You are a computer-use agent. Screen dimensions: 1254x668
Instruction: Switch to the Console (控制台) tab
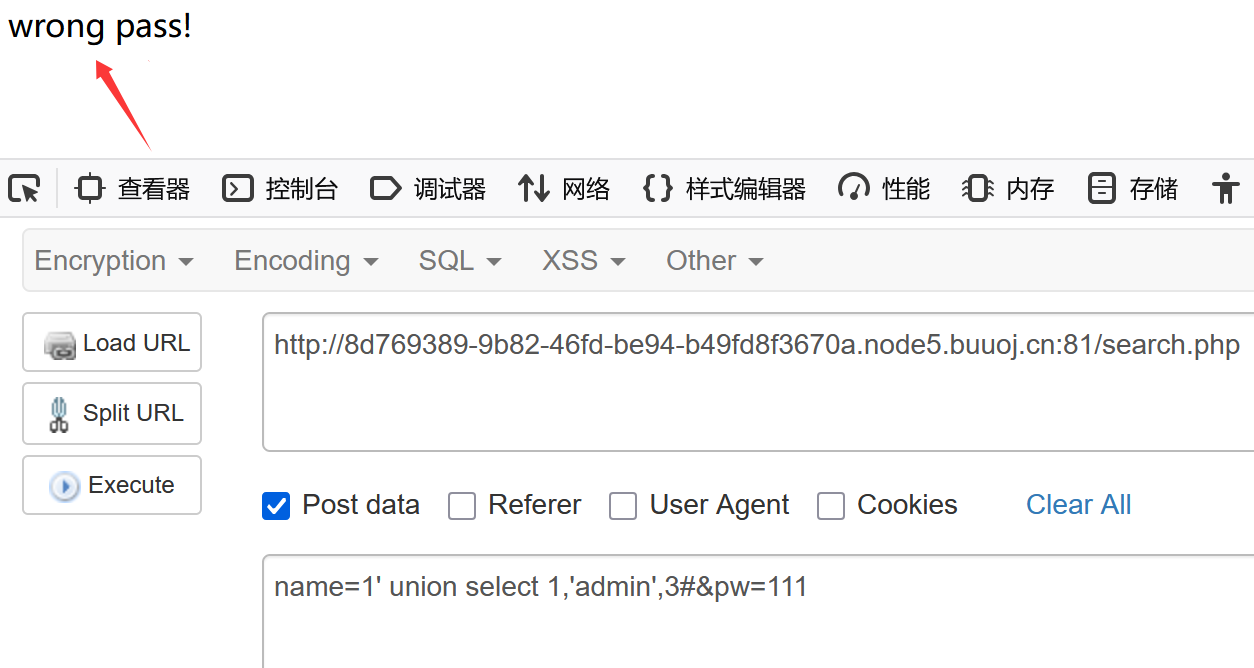tap(280, 188)
